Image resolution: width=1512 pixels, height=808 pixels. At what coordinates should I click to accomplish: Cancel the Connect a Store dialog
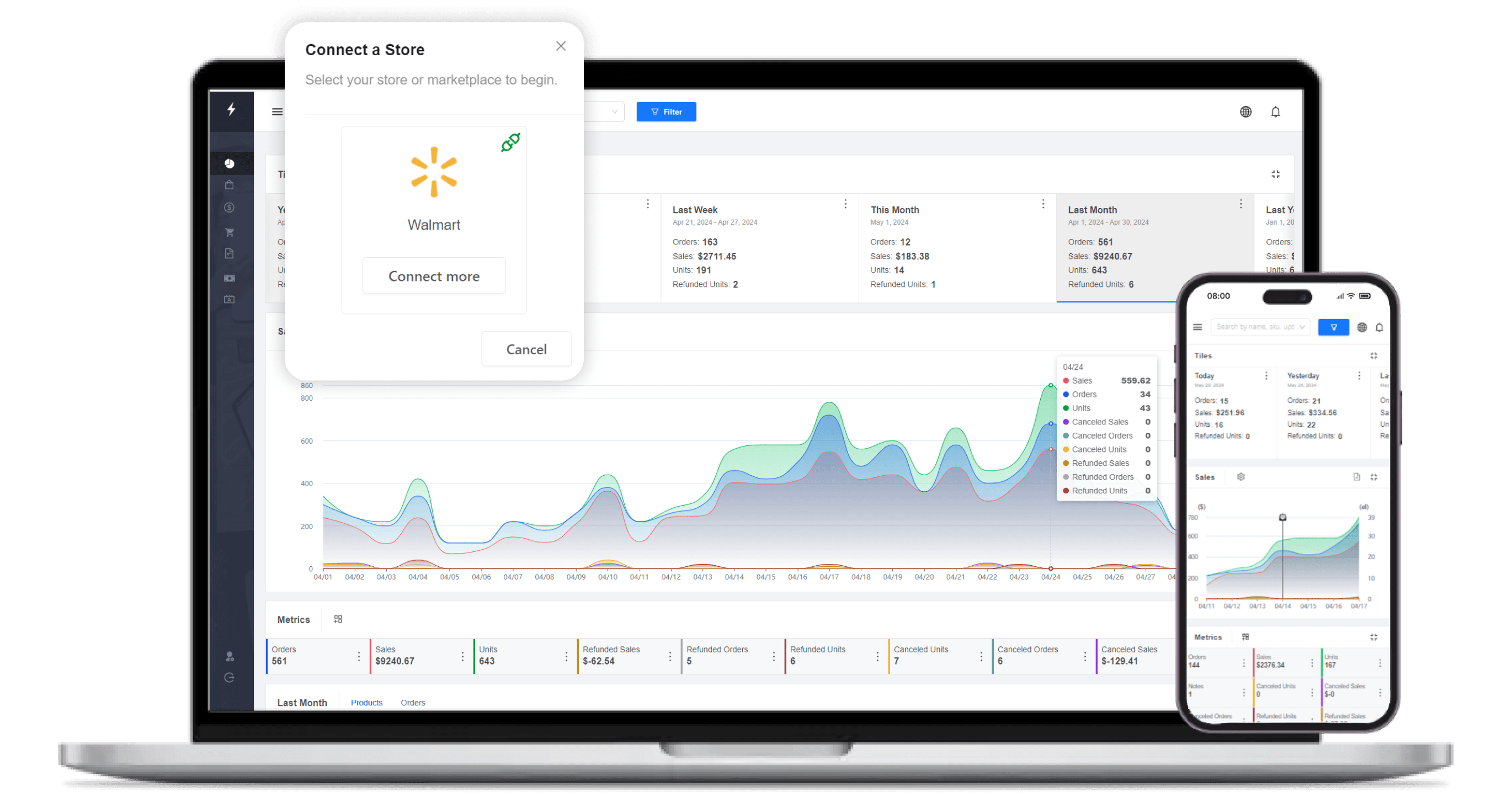pos(526,349)
